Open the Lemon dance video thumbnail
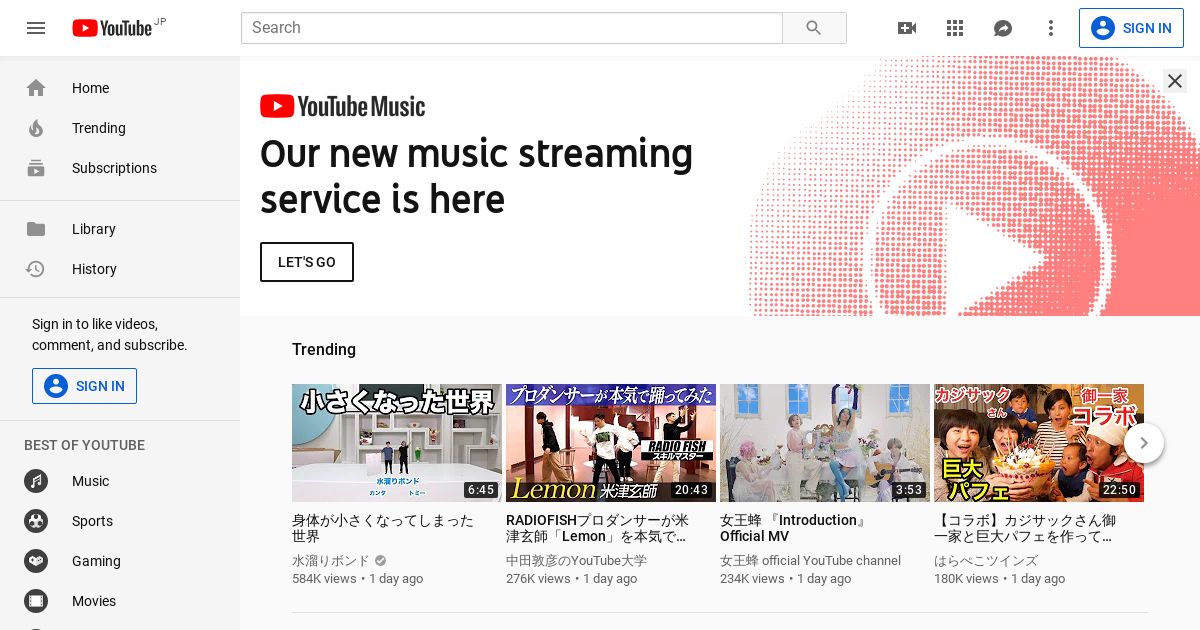 pos(611,443)
